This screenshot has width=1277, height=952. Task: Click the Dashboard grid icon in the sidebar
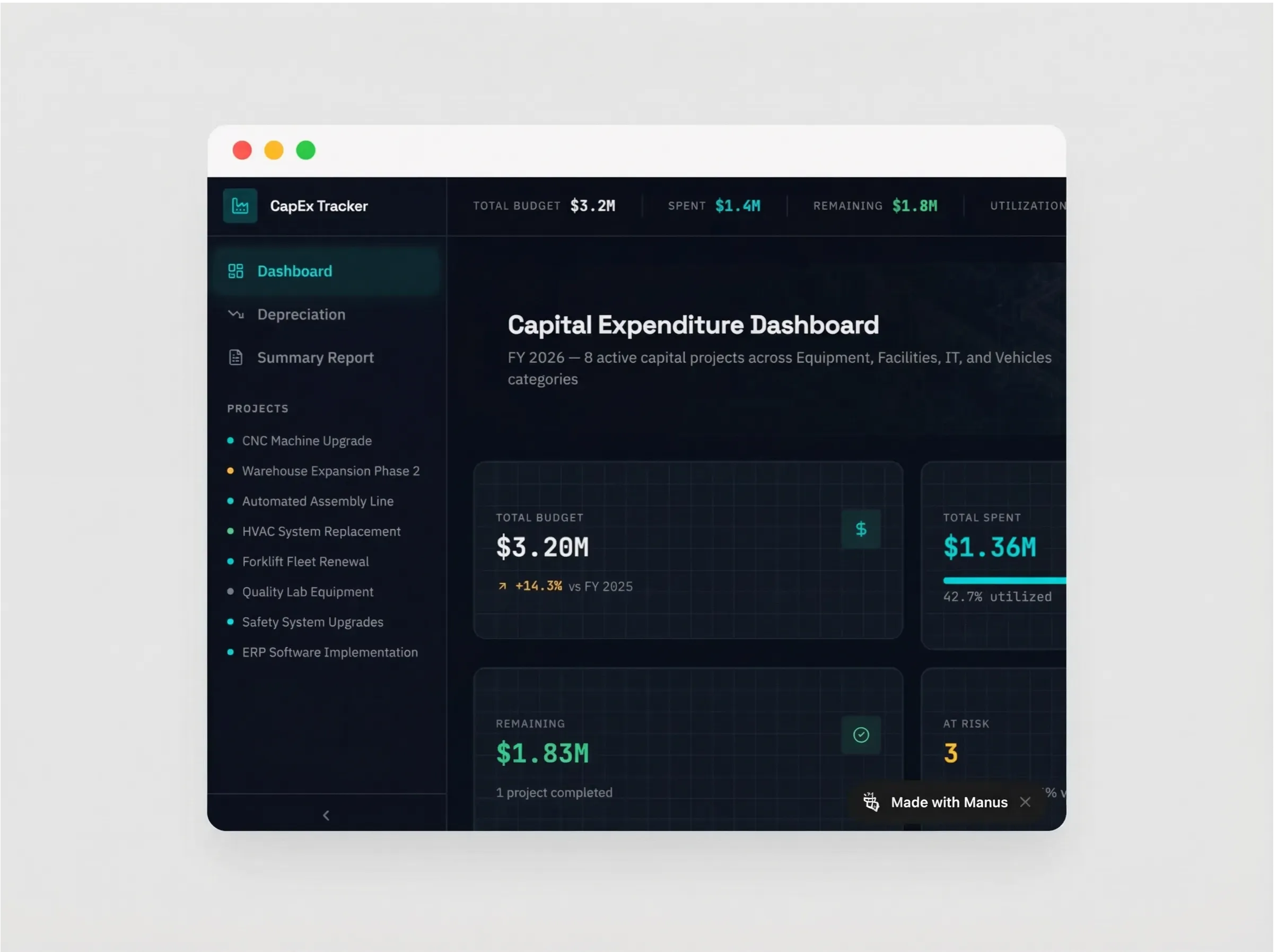pyautogui.click(x=235, y=271)
